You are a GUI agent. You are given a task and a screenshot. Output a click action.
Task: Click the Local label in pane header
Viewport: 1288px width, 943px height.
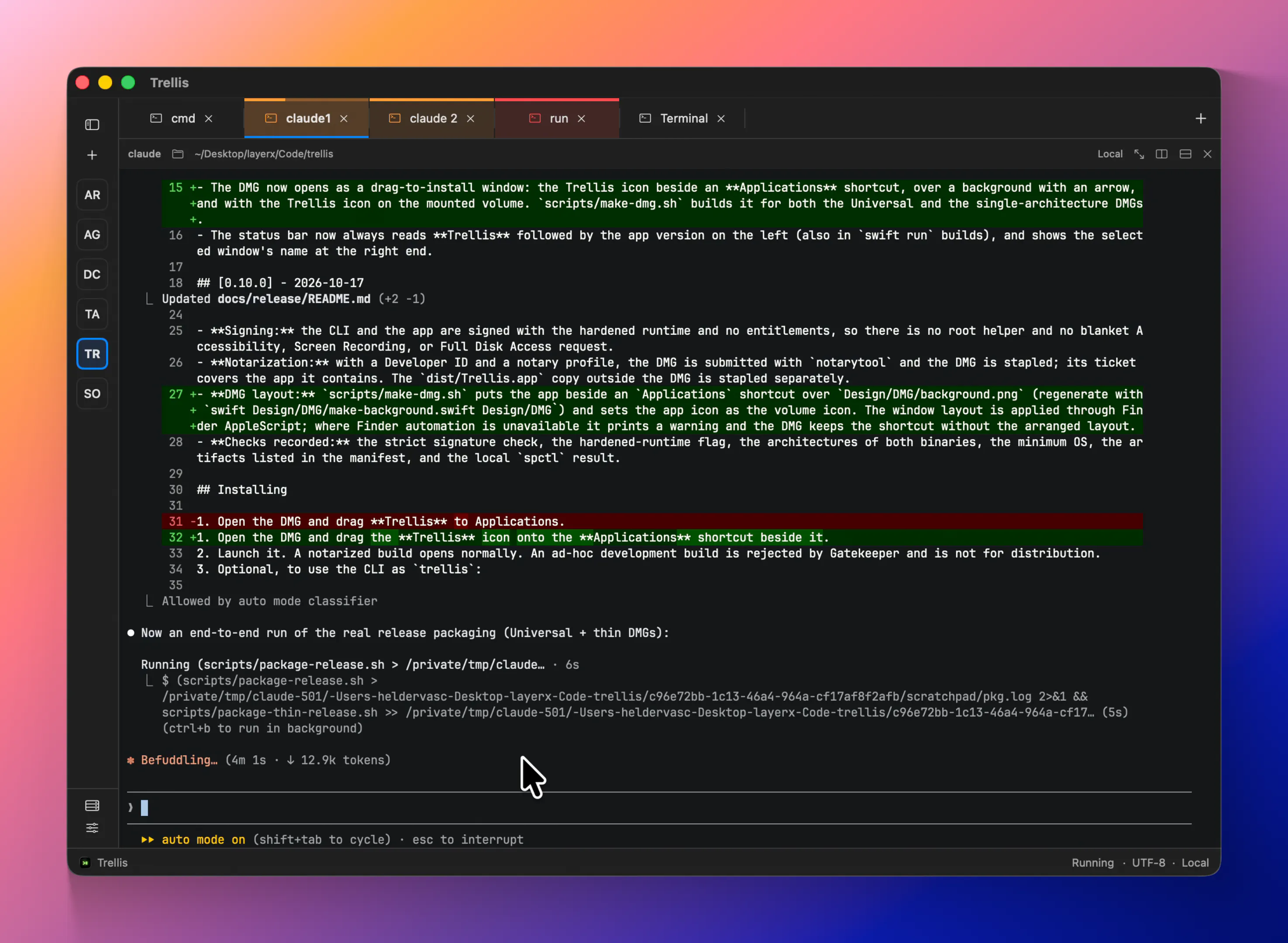[x=1110, y=154]
